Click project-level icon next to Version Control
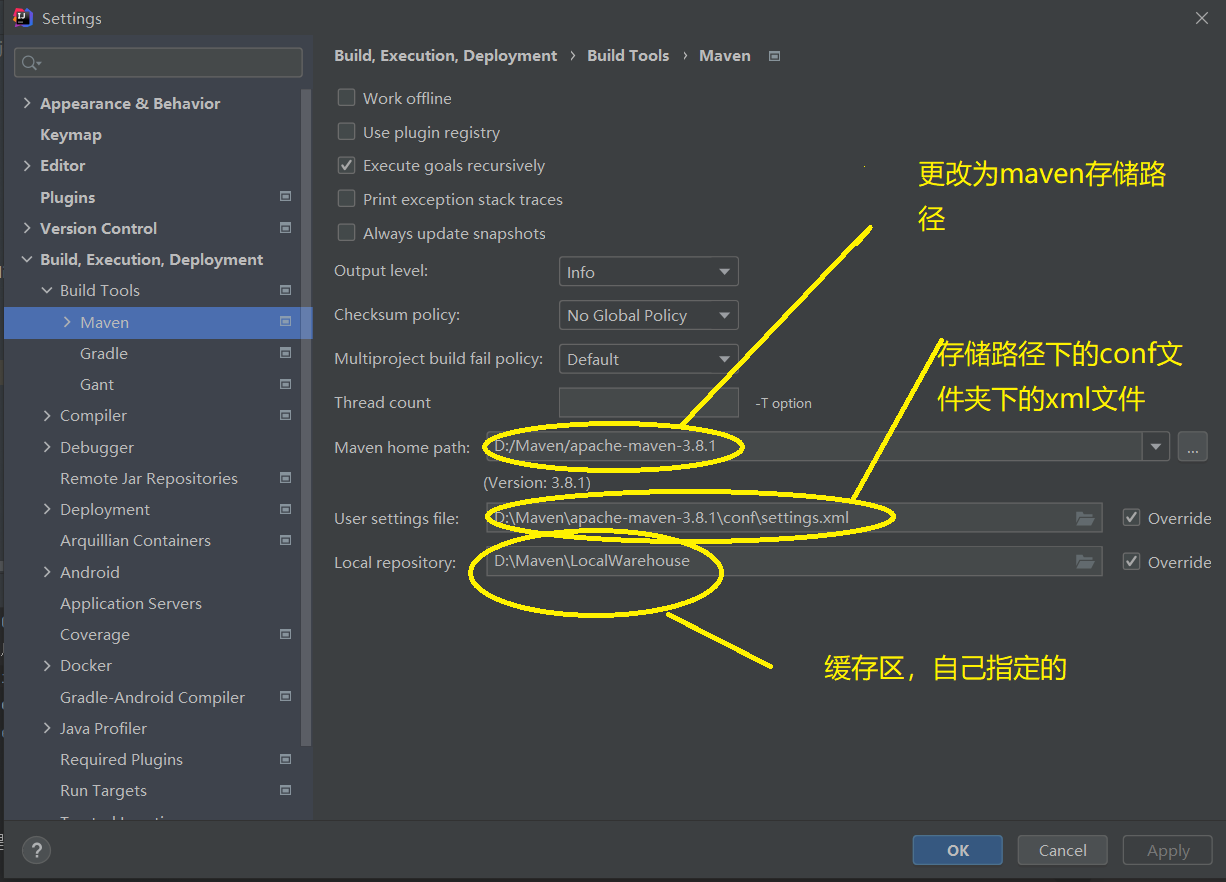The image size is (1226, 882). pyautogui.click(x=286, y=228)
